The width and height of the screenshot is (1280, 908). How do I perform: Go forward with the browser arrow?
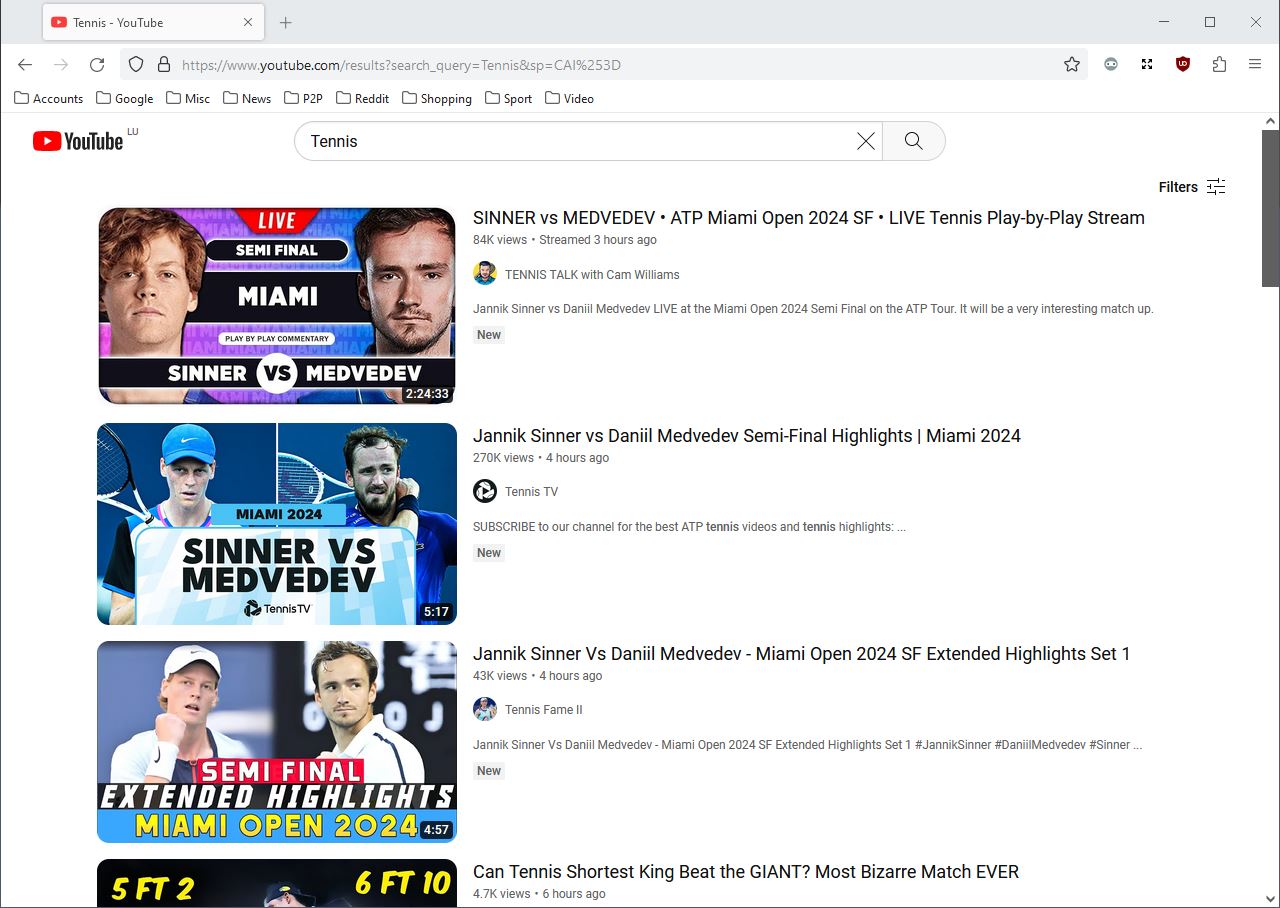pyautogui.click(x=61, y=65)
